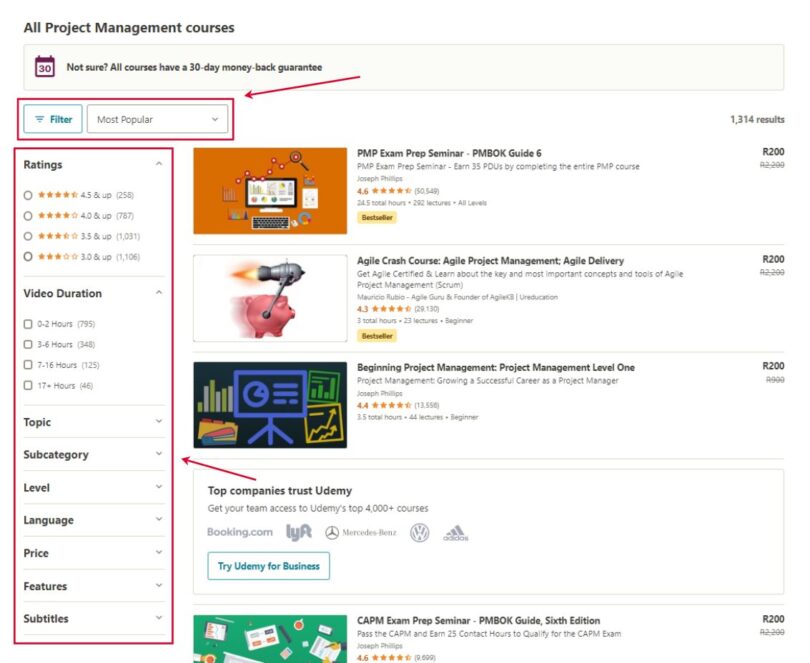The image size is (810, 663).
Task: Click the funnel icon on the Filter button
Action: [38, 118]
